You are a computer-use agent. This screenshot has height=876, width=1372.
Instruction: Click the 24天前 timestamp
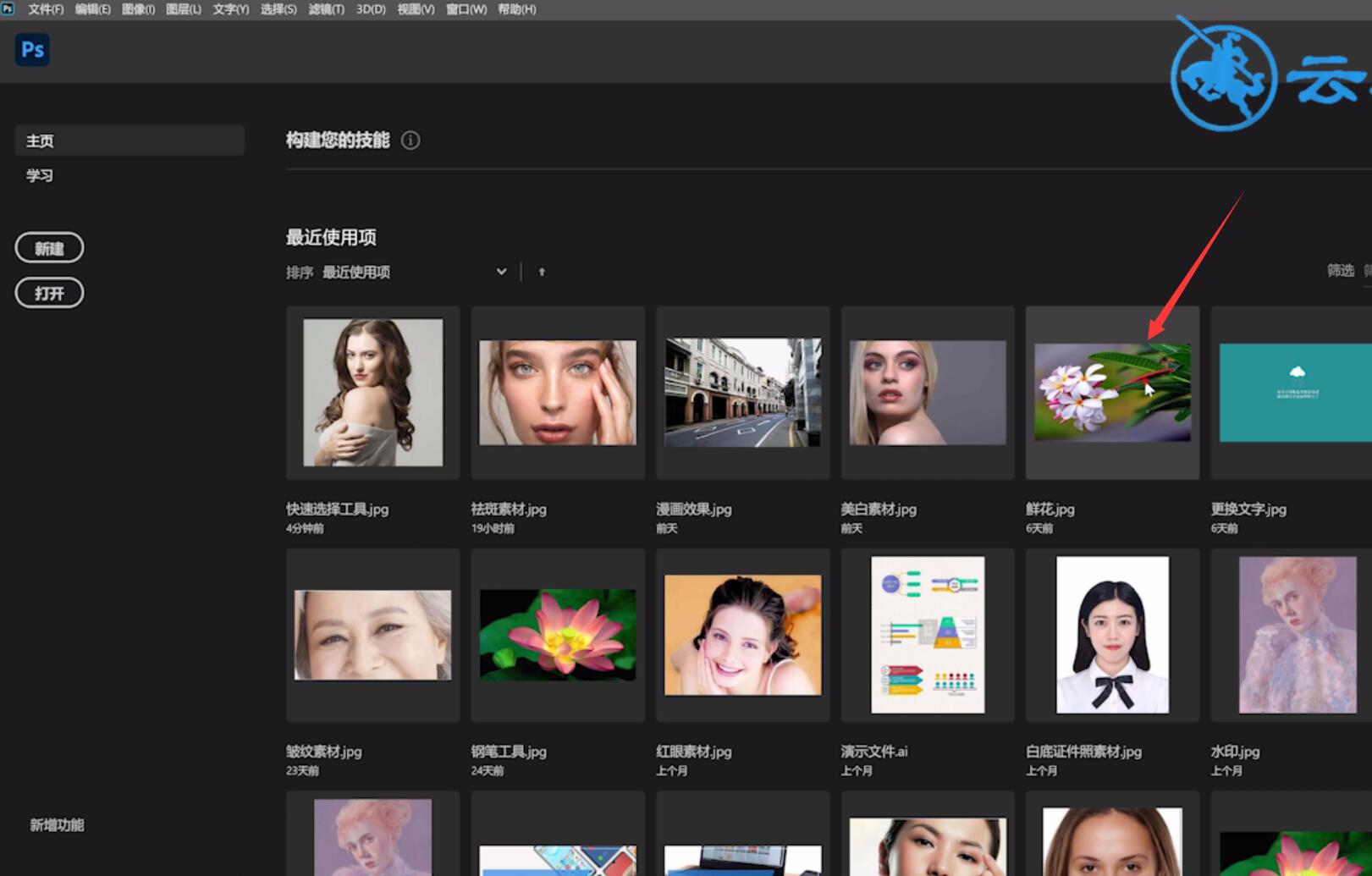click(488, 771)
